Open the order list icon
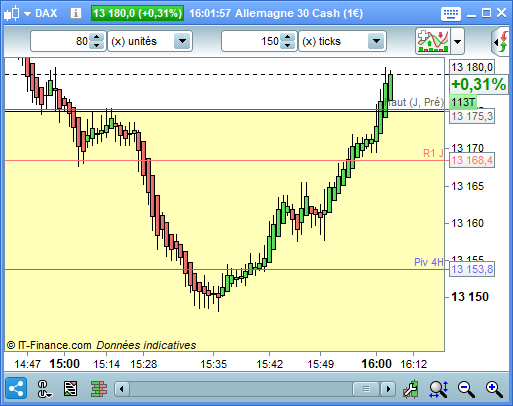The image size is (513, 406). [70, 389]
